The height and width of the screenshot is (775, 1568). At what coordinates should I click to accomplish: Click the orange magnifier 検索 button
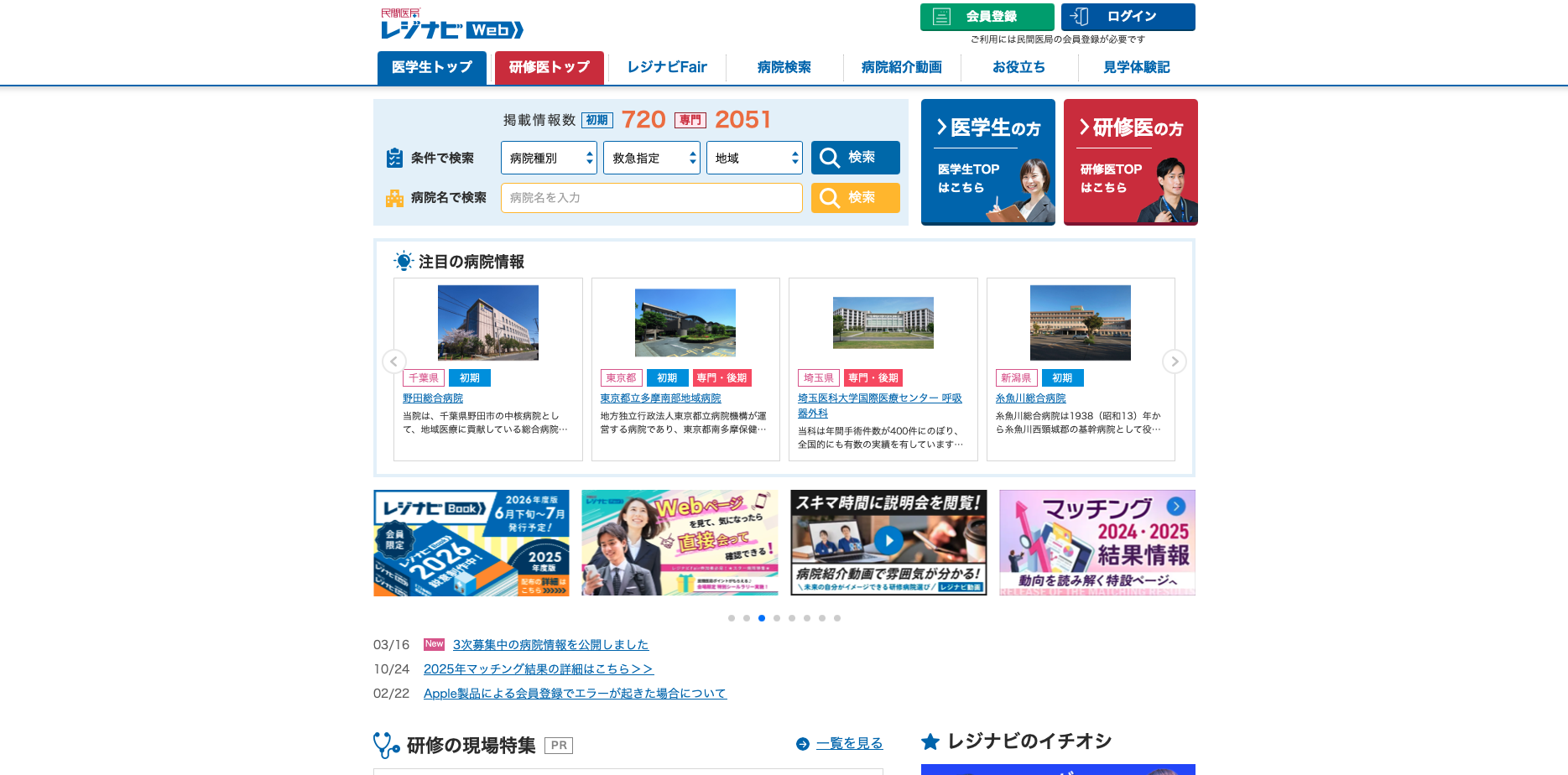point(855,198)
